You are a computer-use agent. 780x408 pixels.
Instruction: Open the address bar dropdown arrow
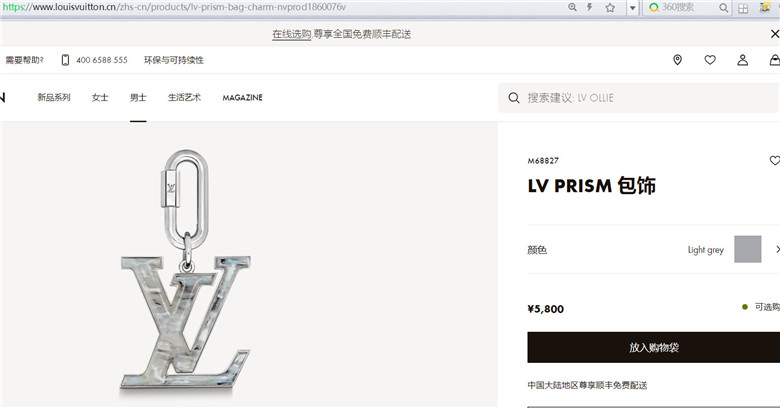click(632, 8)
